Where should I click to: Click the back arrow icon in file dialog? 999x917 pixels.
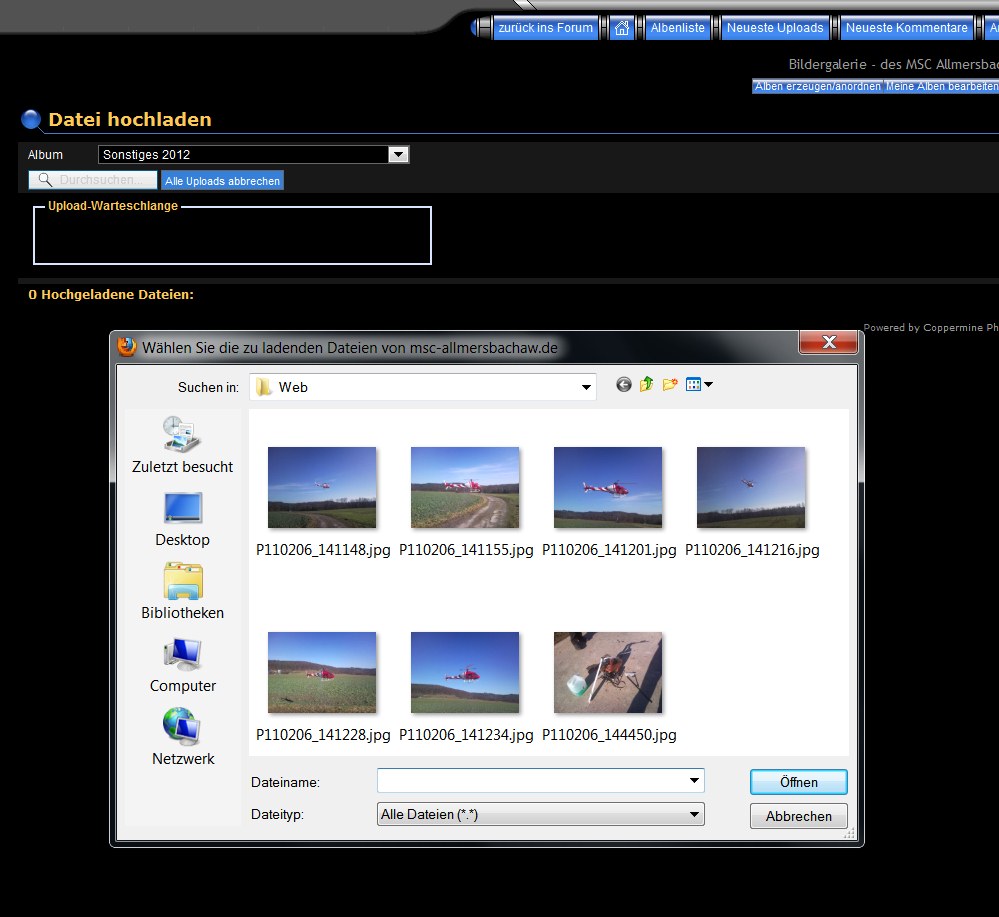624,385
